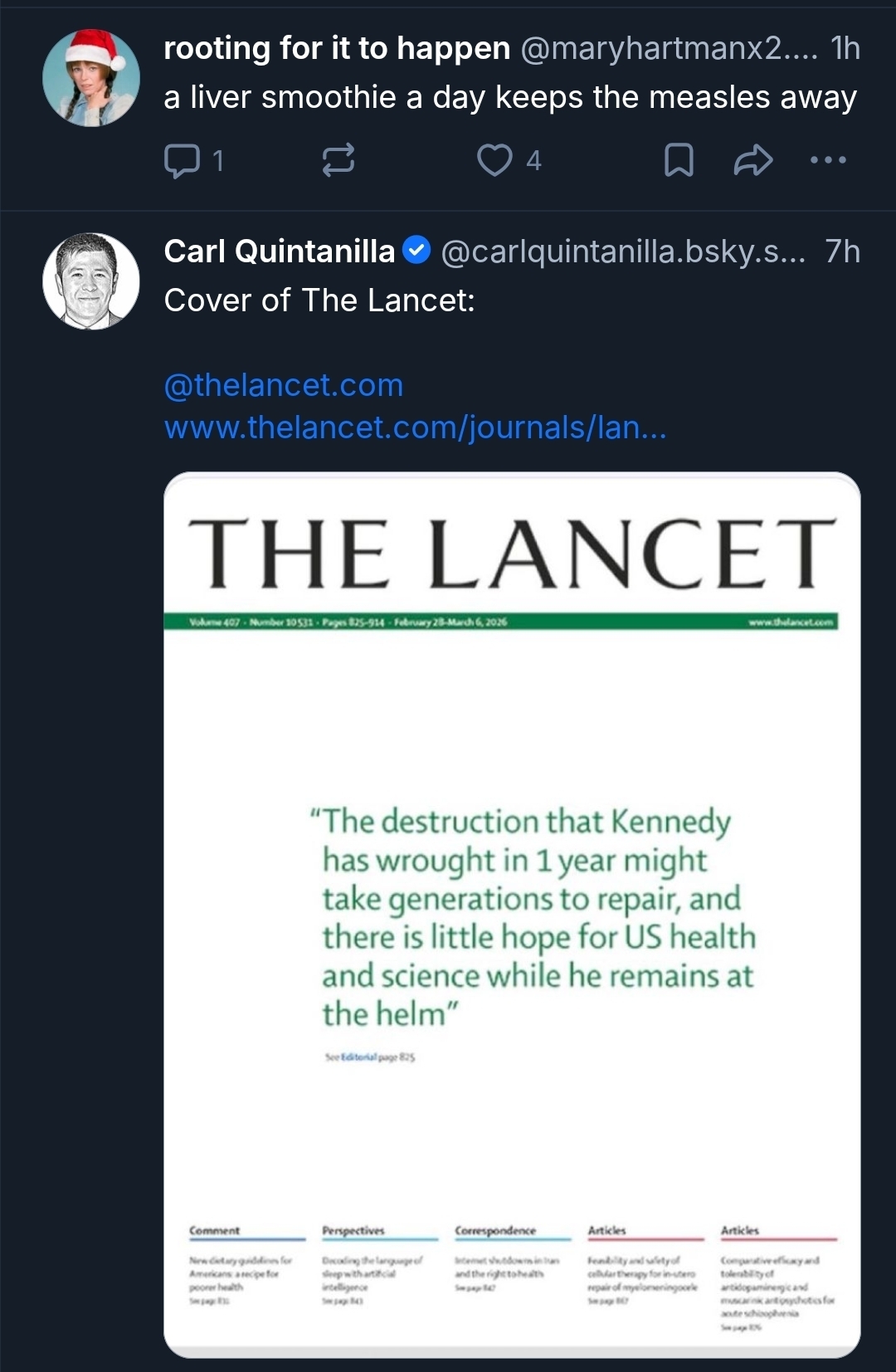Open more options menu for the post

(x=828, y=160)
